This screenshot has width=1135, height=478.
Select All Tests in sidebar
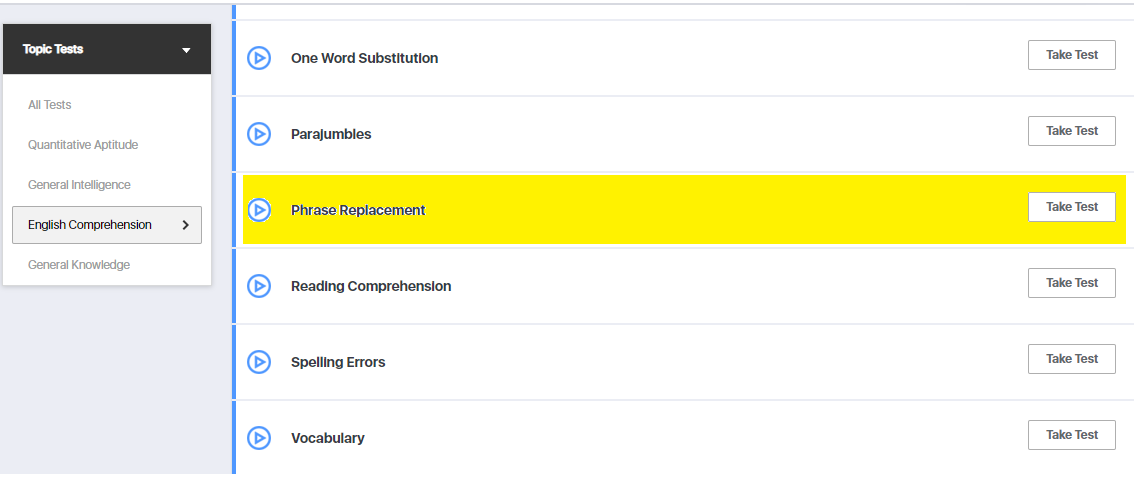pos(50,105)
